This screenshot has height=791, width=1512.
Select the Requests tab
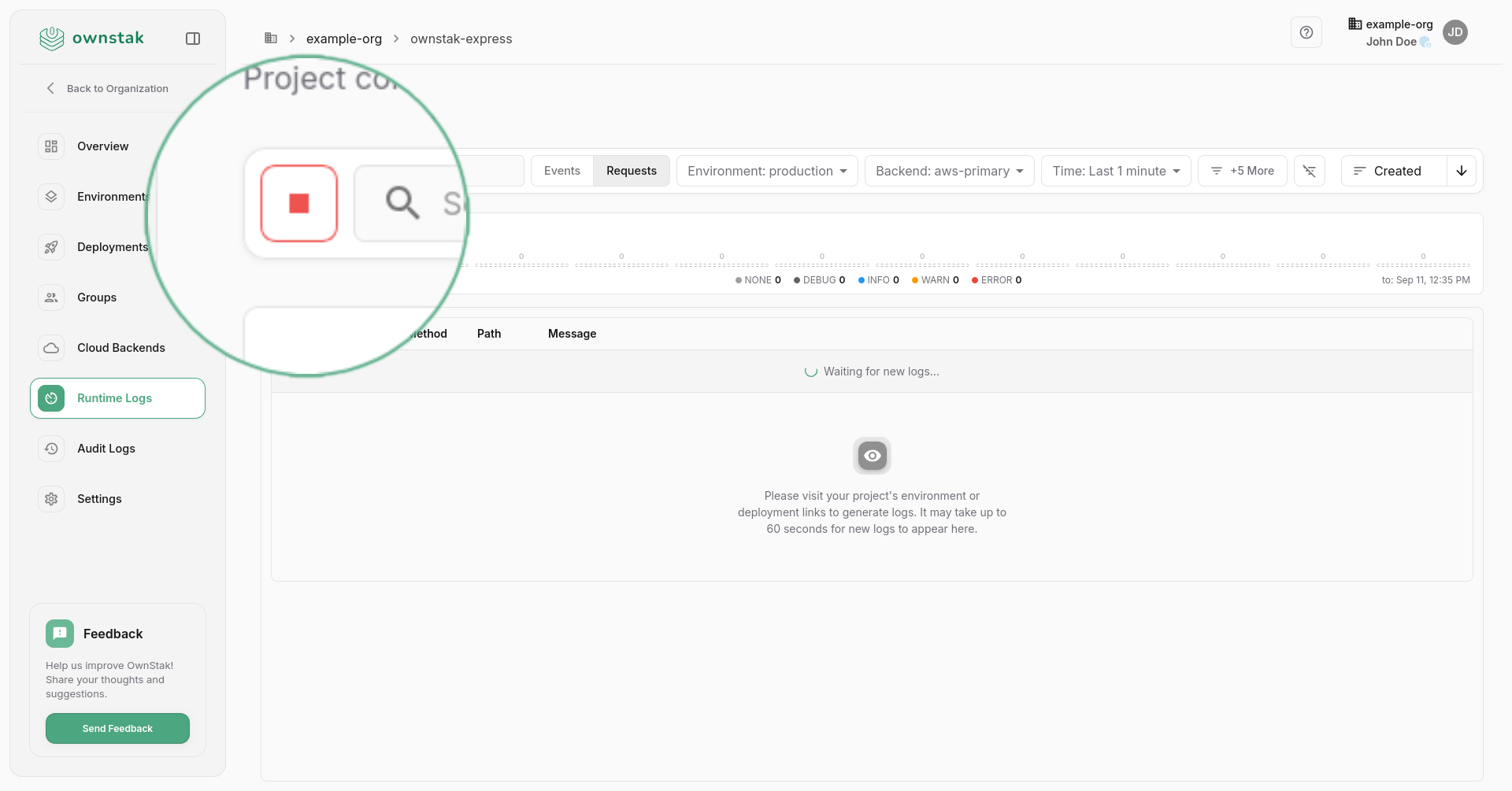[631, 171]
